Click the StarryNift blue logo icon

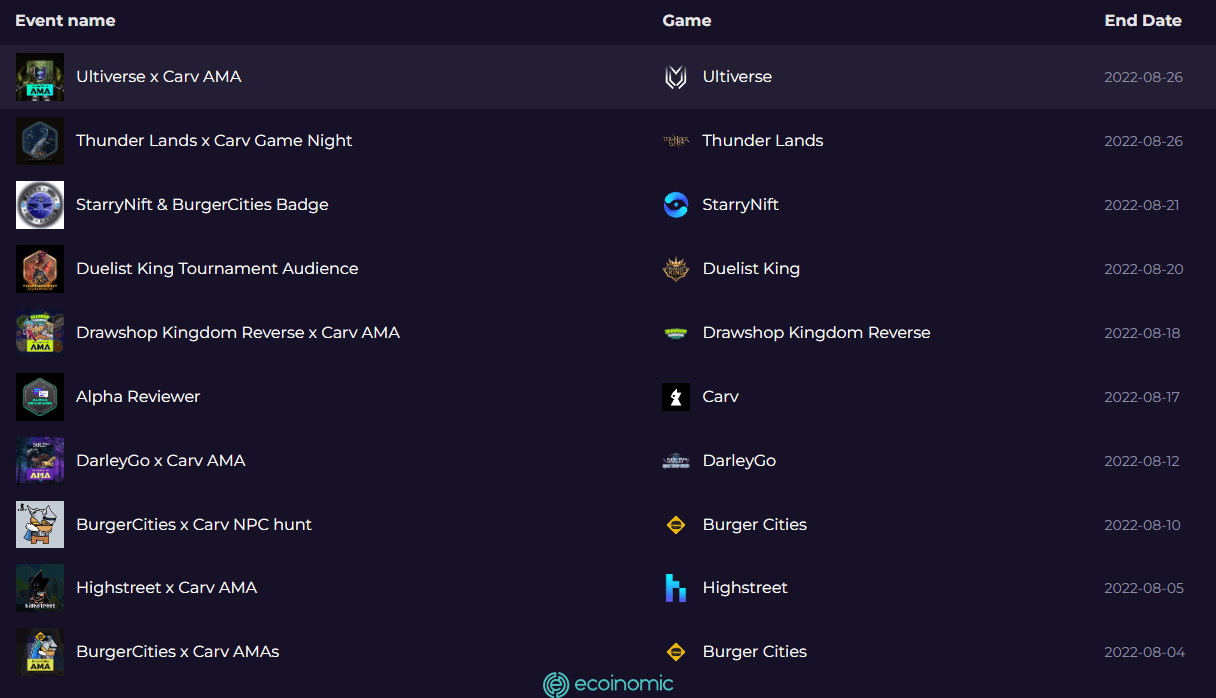(676, 205)
